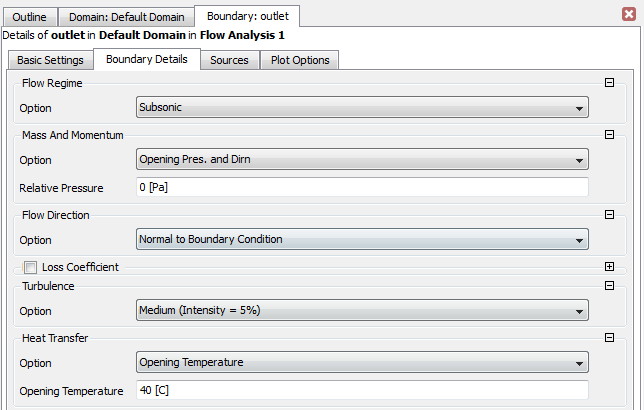Expand the Loss Coefficient section

point(609,267)
